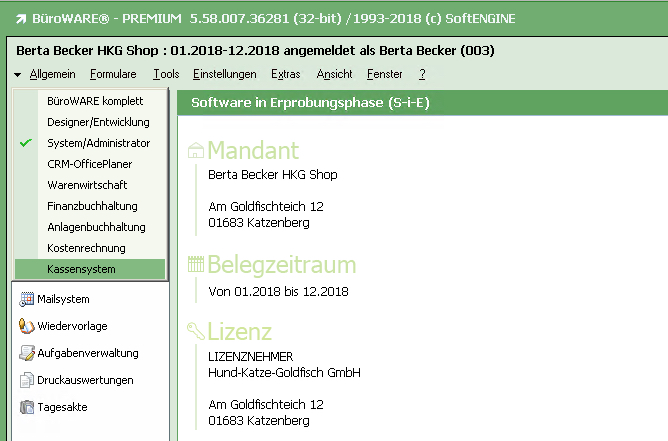Expand the arrow dropdown beside Allgemein
The height and width of the screenshot is (441, 668).
coord(19,75)
